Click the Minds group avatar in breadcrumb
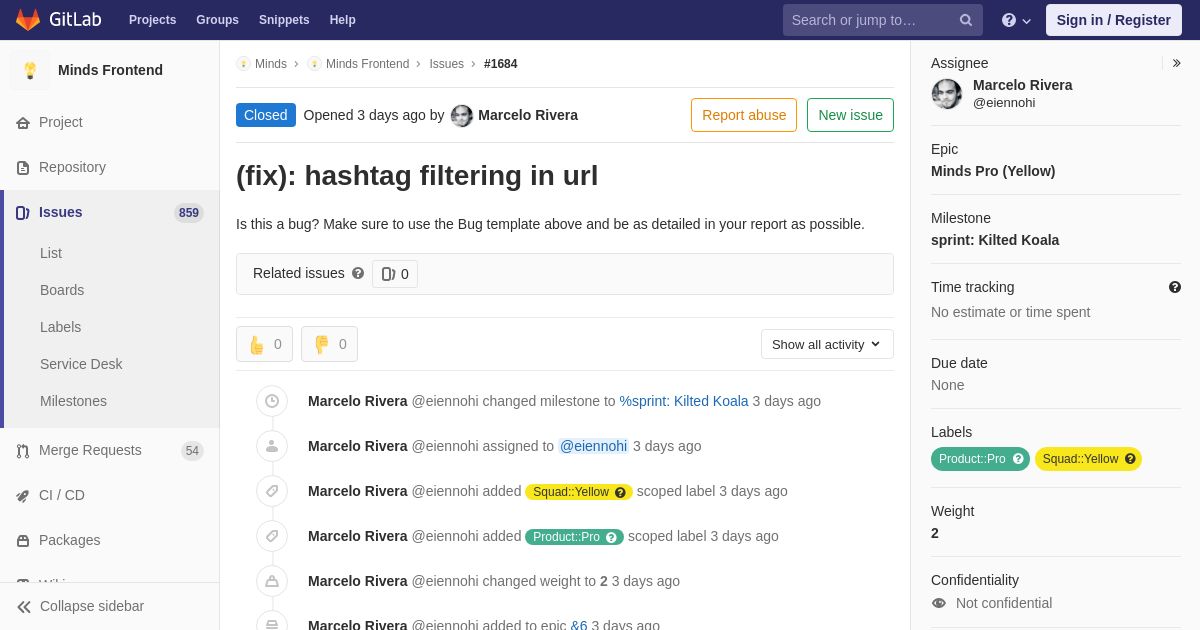Viewport: 1200px width, 630px height. [243, 64]
